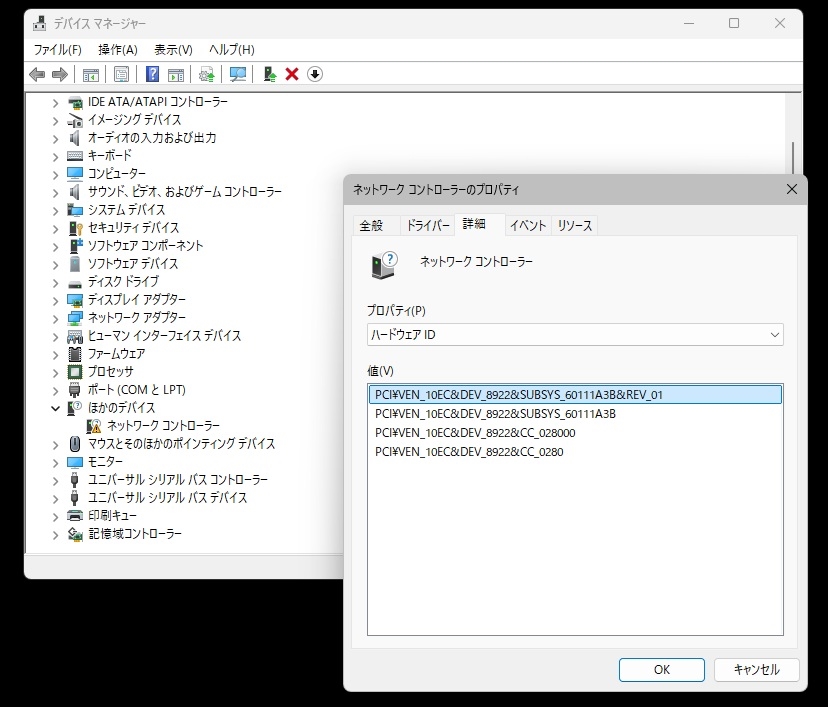Click the Disable device down-arrow icon

click(315, 74)
